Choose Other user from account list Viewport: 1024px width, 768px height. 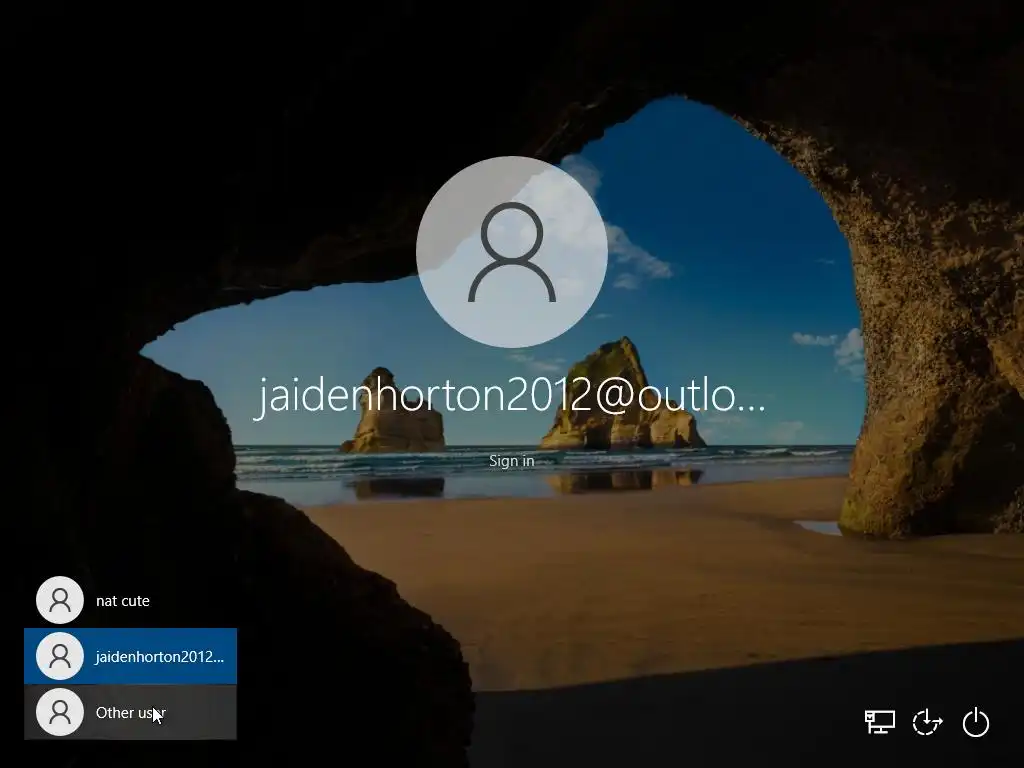(x=131, y=712)
